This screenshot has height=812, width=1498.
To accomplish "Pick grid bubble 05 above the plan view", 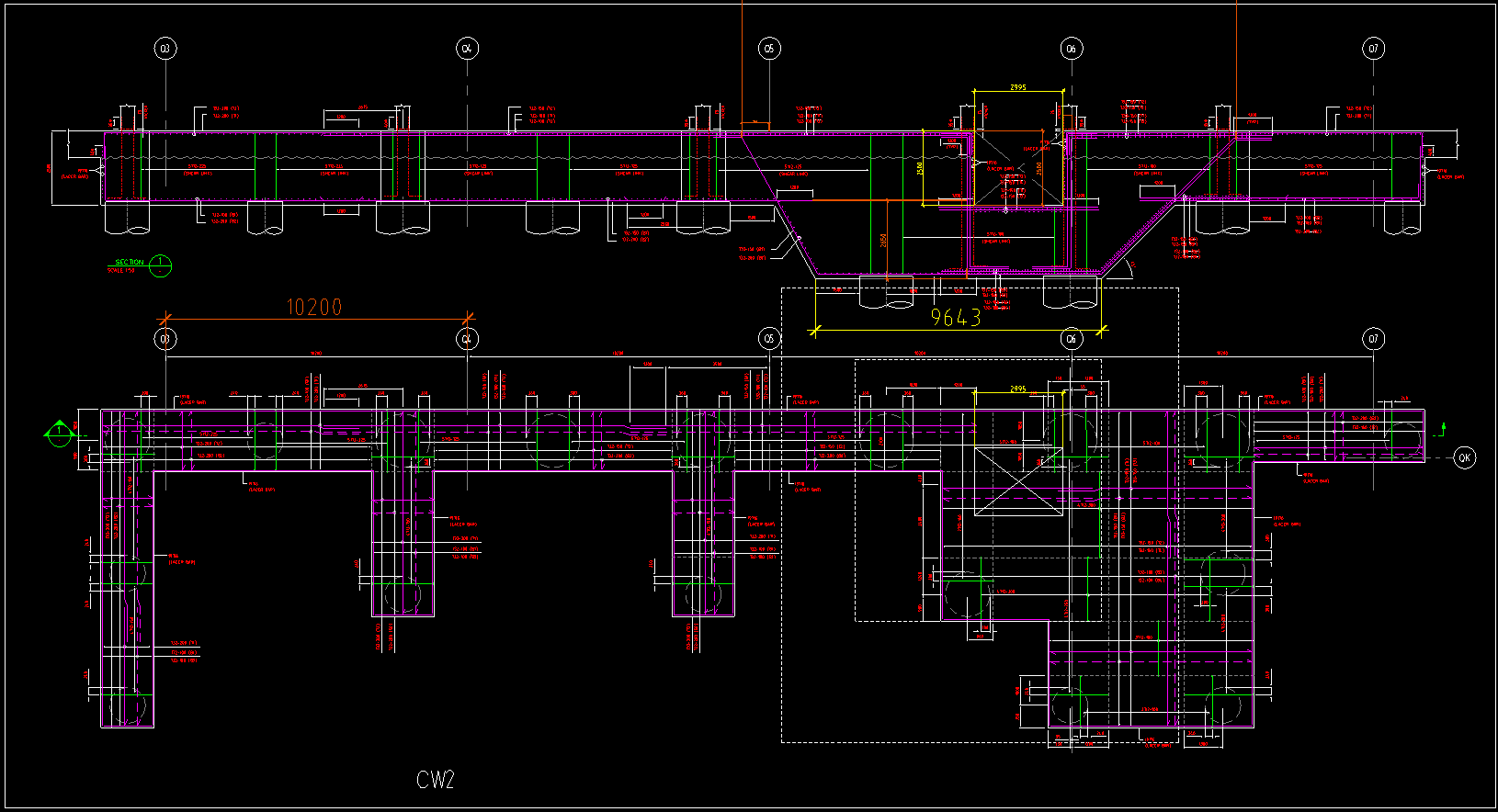I will pos(769,339).
